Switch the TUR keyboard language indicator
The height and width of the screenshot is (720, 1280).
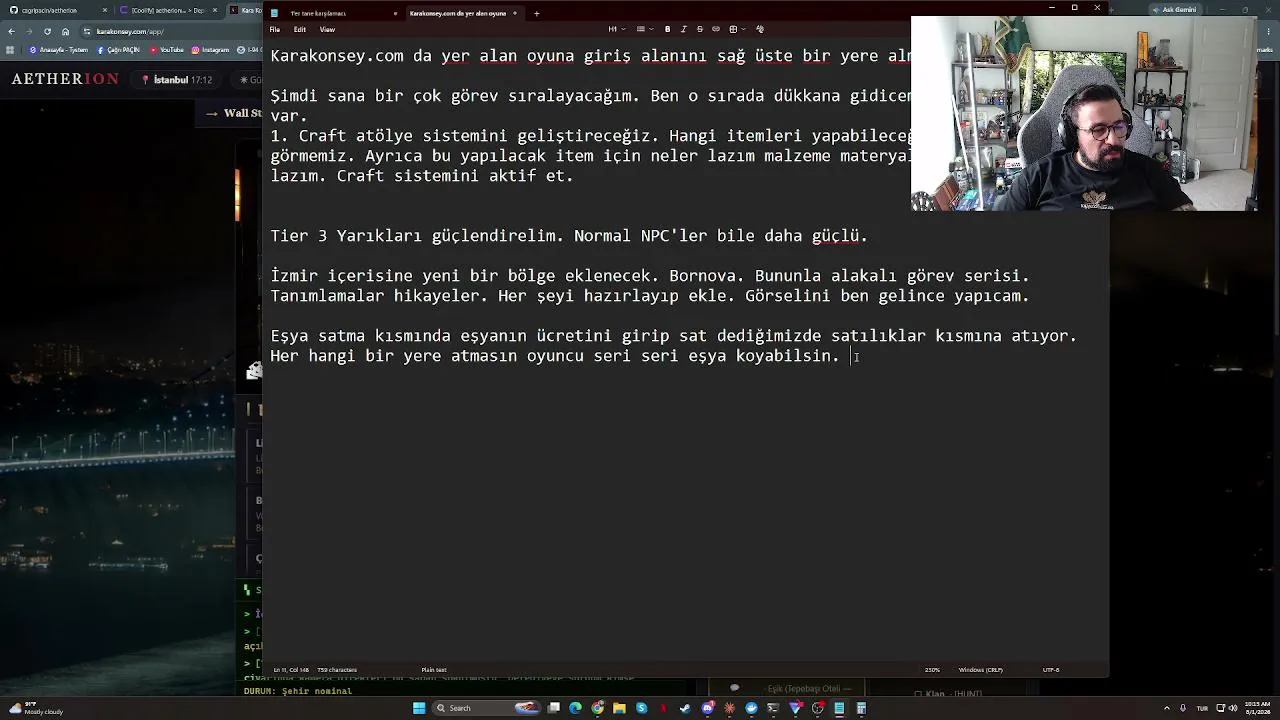(1200, 708)
